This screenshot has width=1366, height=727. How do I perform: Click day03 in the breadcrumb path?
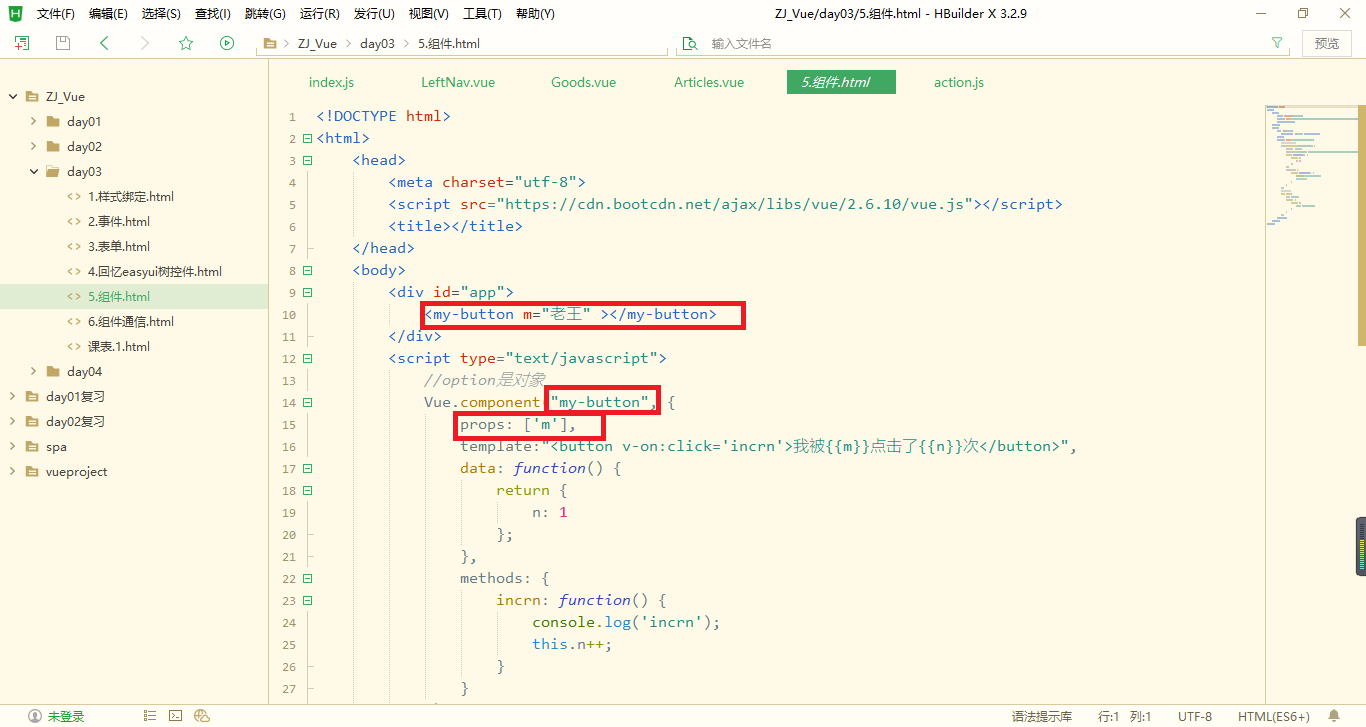377,43
